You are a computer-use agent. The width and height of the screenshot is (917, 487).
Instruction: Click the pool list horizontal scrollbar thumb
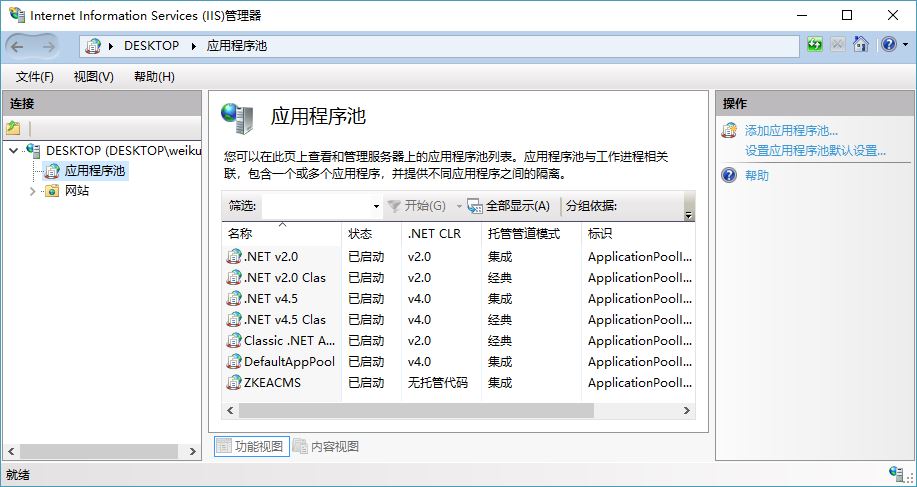(x=416, y=411)
